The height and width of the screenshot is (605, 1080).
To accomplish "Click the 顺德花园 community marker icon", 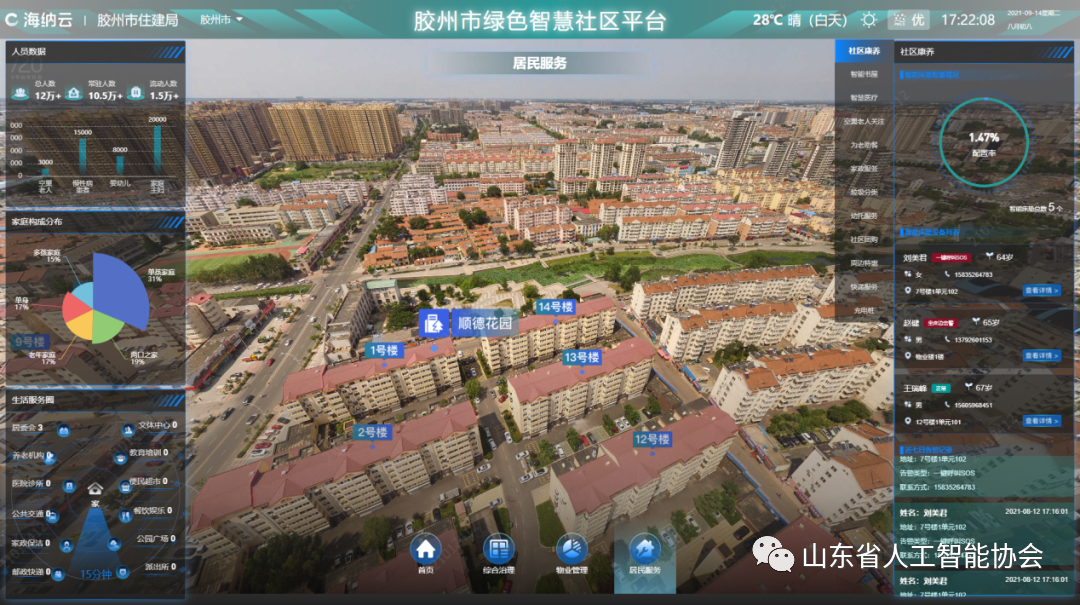I will point(434,323).
